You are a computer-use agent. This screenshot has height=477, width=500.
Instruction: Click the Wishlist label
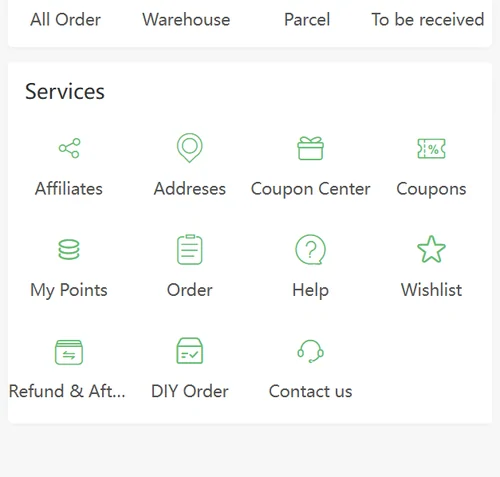(431, 290)
